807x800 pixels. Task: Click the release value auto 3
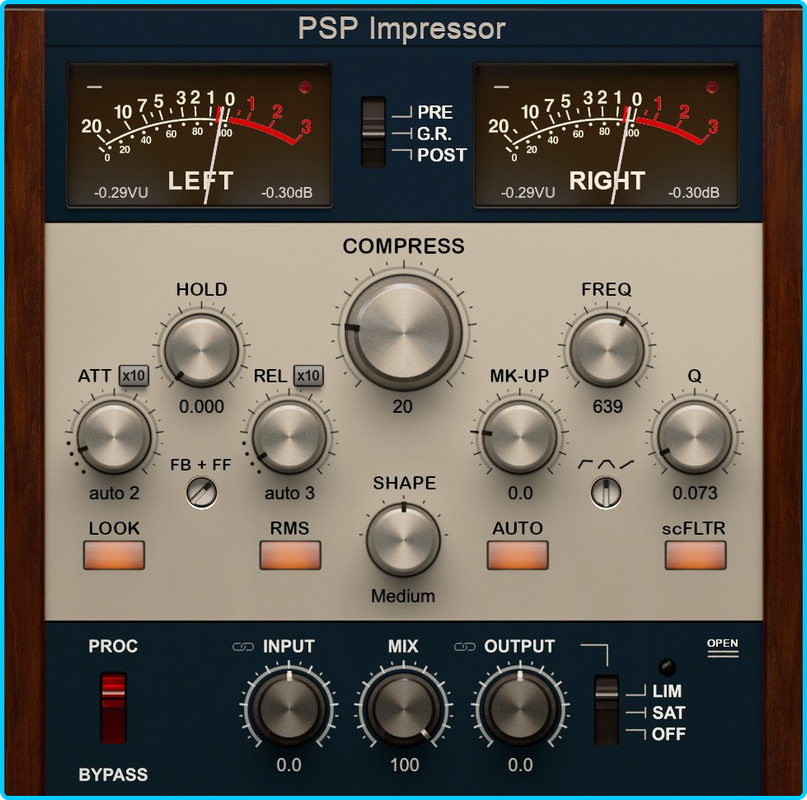(289, 493)
